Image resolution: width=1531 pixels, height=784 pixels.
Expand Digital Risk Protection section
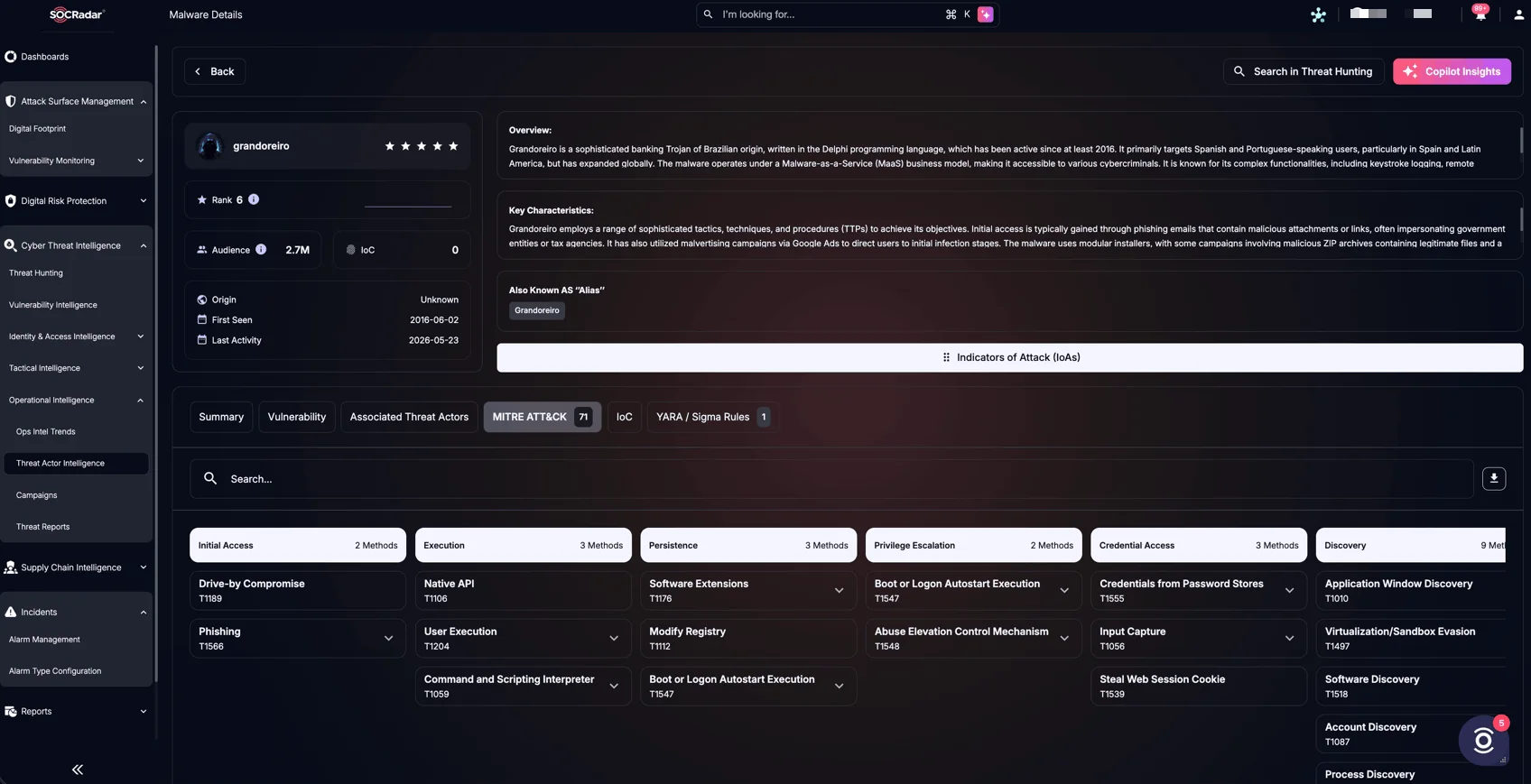(143, 201)
